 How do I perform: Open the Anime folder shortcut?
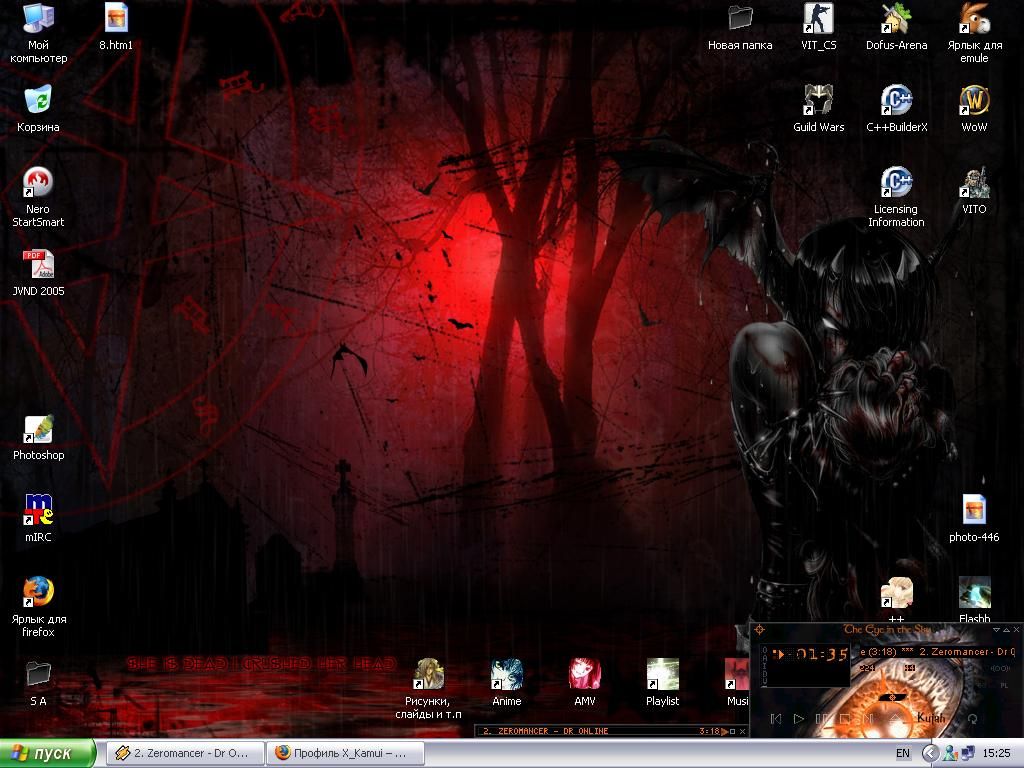(x=507, y=682)
